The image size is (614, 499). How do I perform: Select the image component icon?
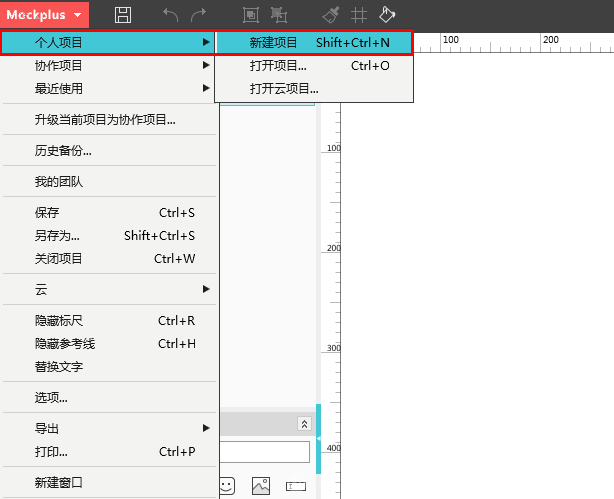(261, 486)
